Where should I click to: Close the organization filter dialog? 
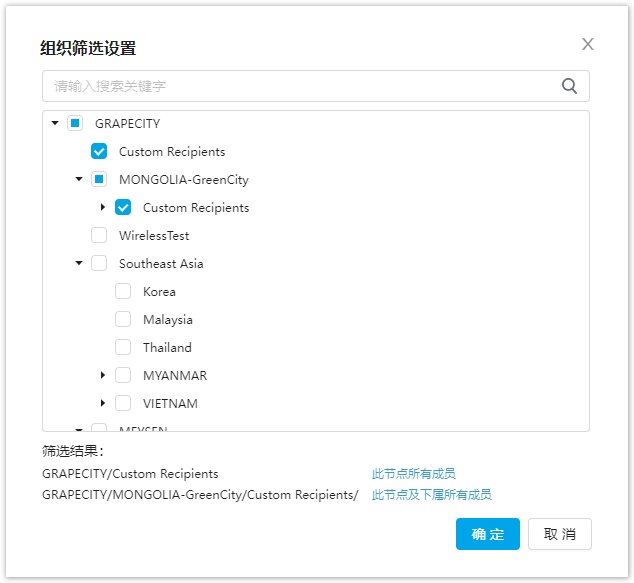pyautogui.click(x=588, y=44)
